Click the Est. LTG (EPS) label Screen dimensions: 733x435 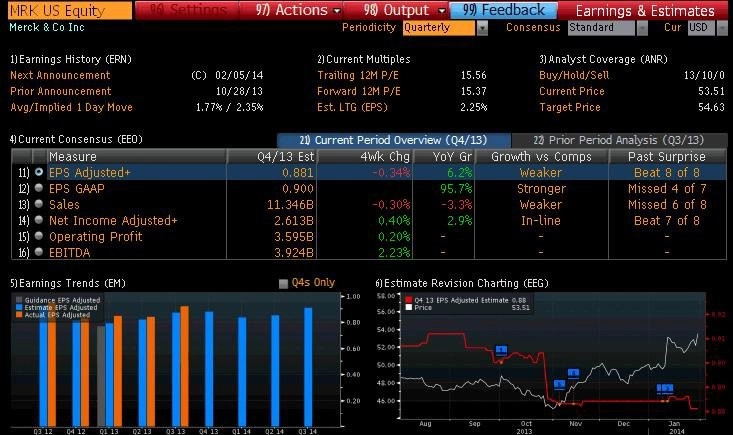pos(352,107)
